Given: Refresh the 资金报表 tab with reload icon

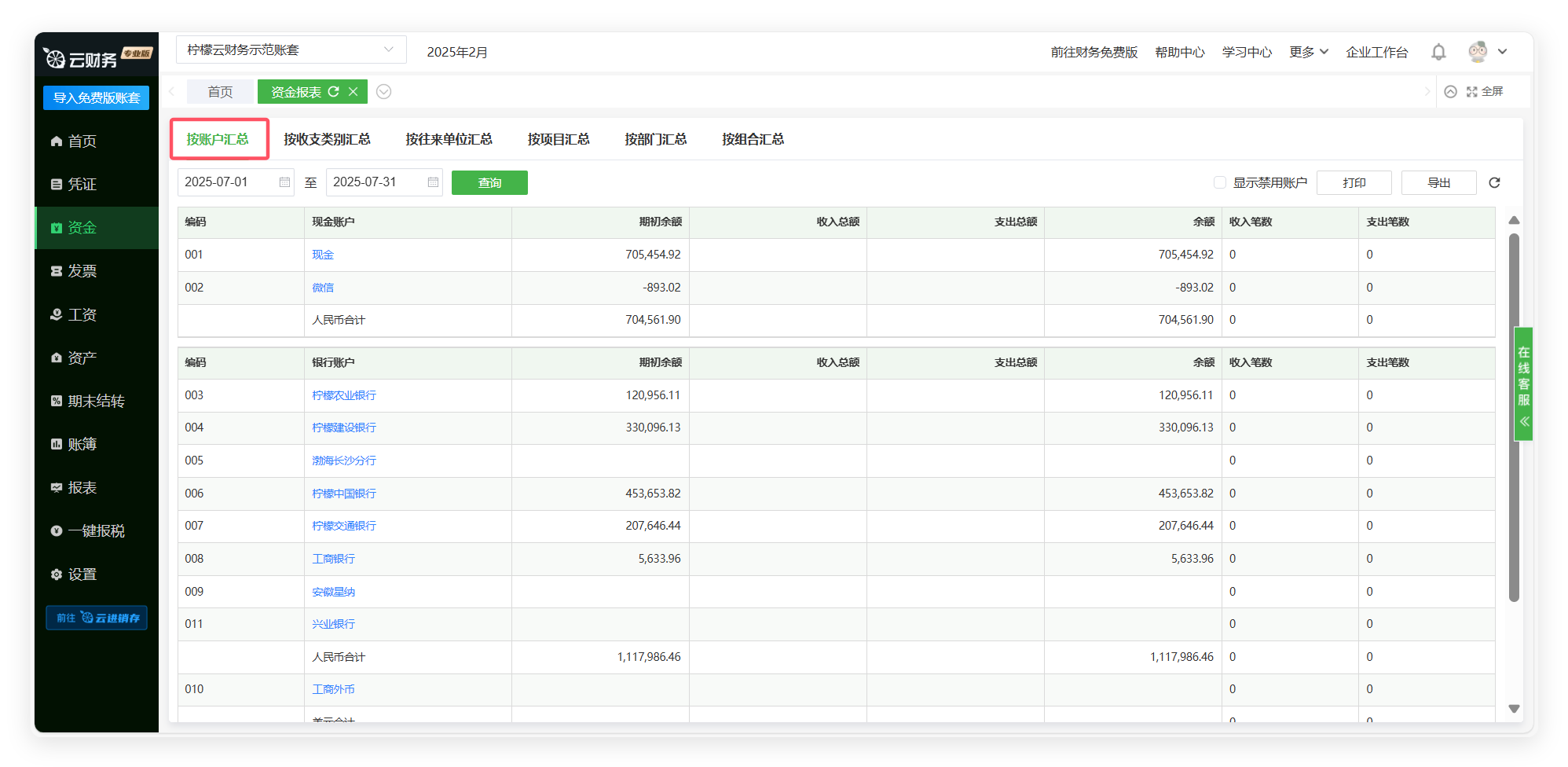Looking at the screenshot, I should [x=334, y=92].
